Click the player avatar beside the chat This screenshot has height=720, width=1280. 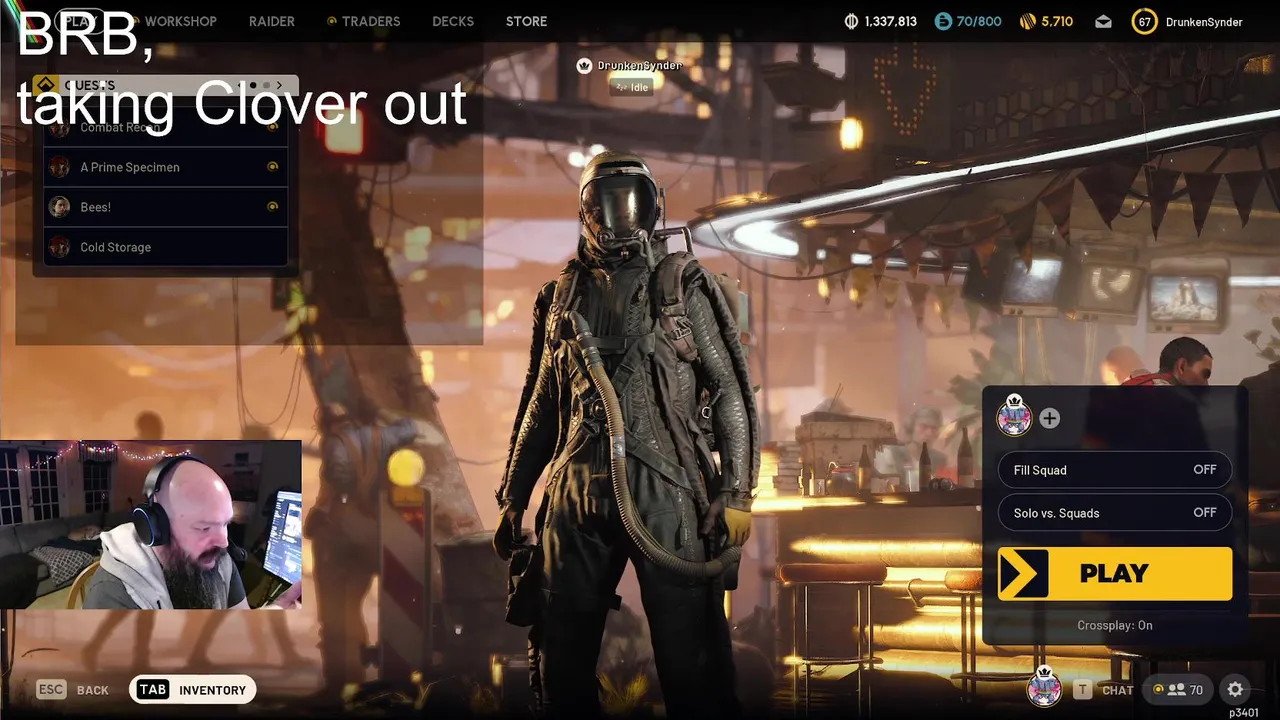click(1044, 687)
